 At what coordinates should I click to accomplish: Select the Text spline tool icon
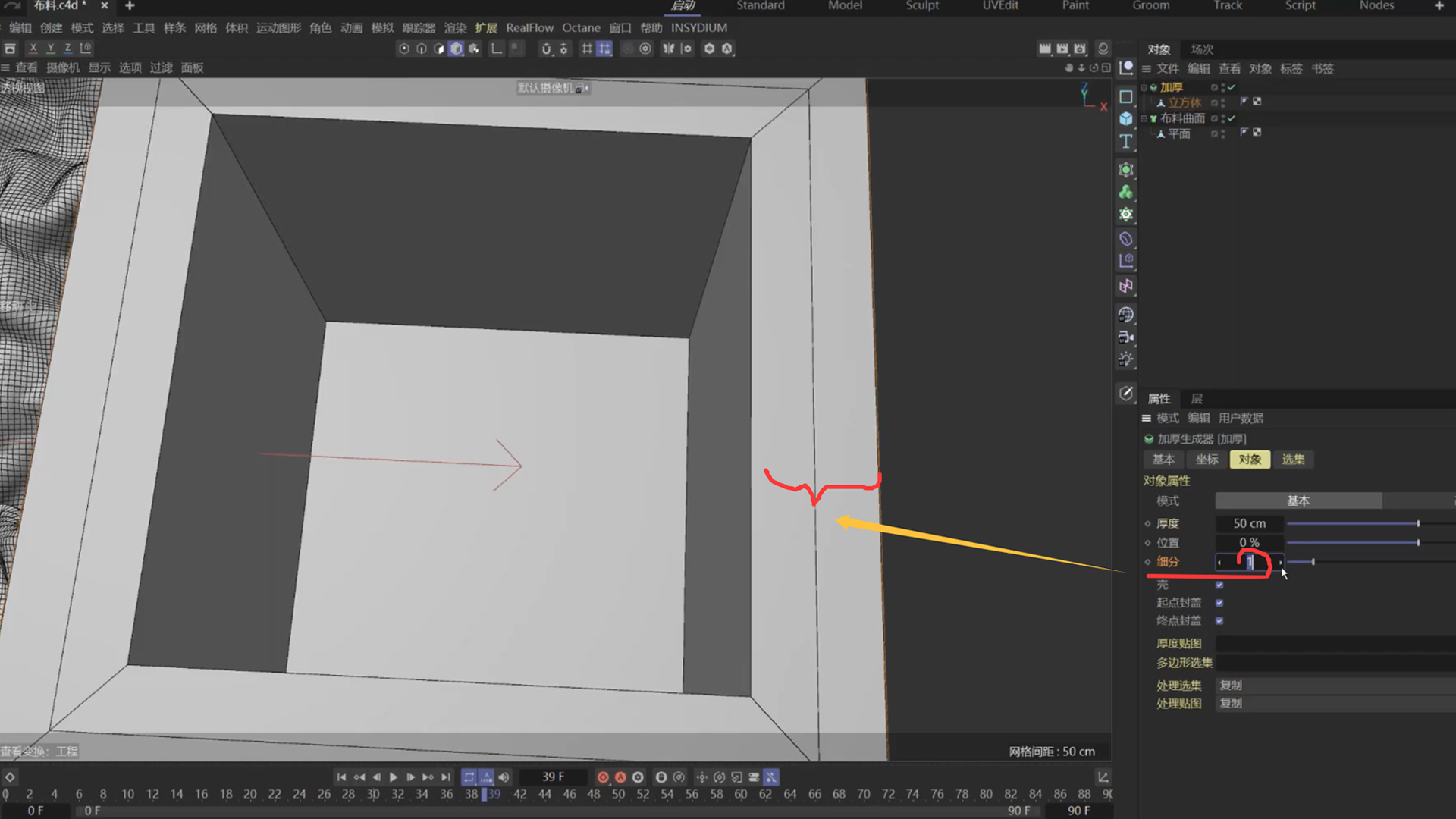pos(1126,142)
